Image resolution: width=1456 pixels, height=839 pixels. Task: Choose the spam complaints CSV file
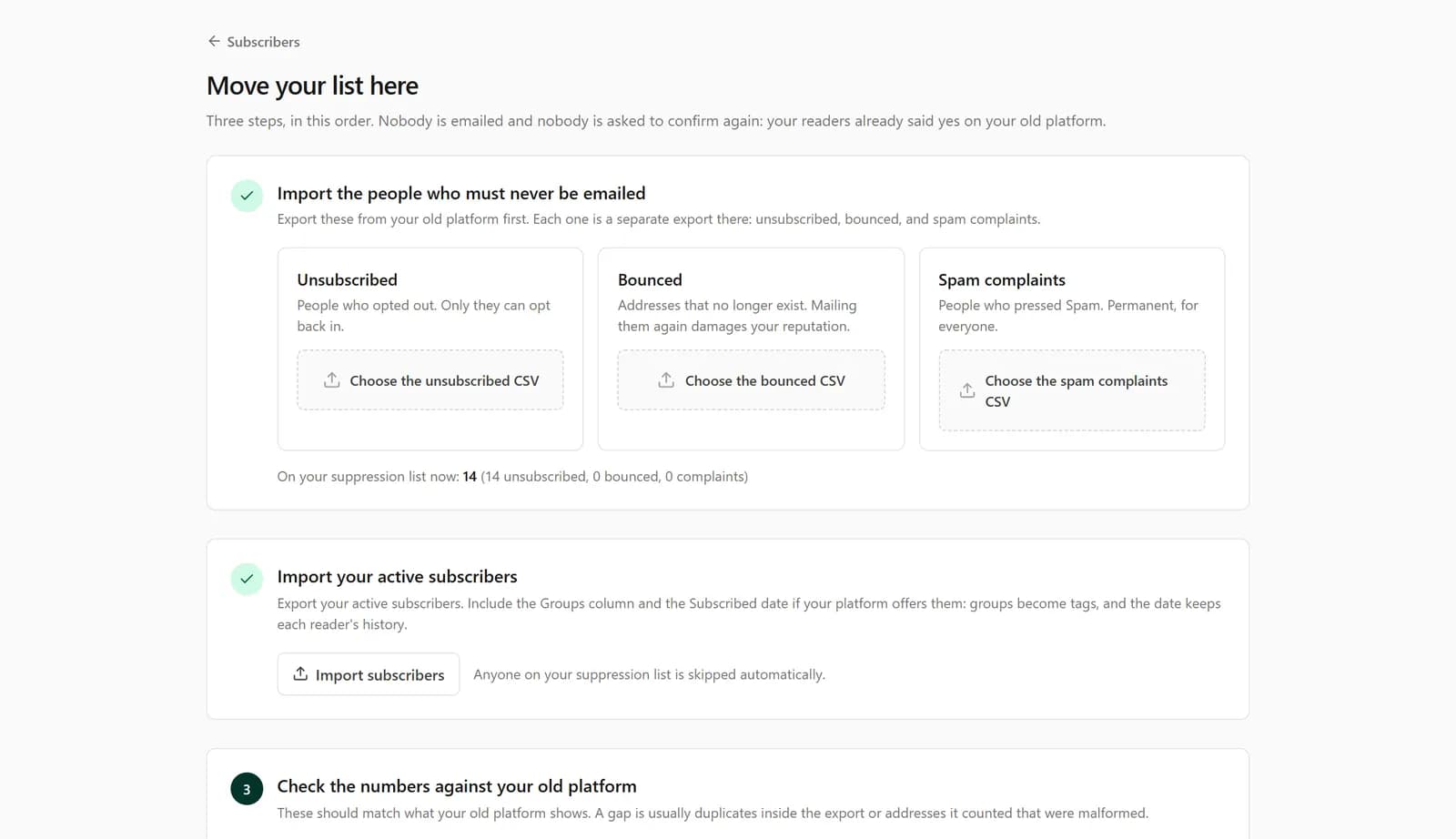pyautogui.click(x=1072, y=390)
